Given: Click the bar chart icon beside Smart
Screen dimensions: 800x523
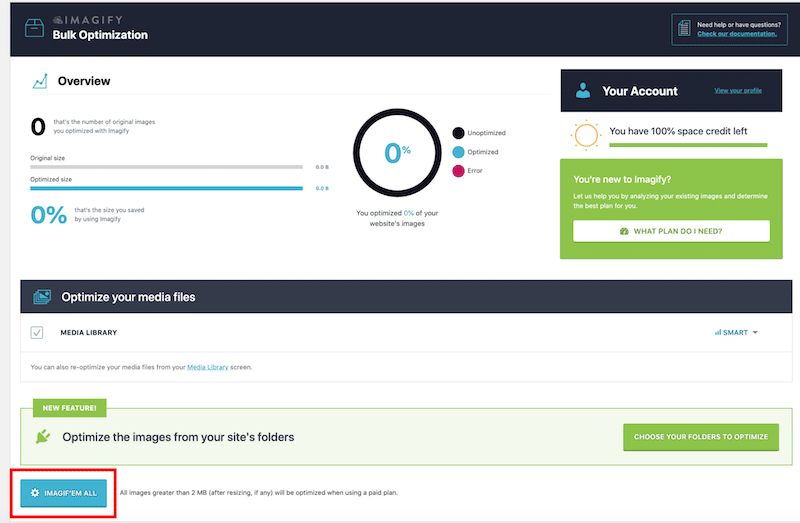Looking at the screenshot, I should [x=718, y=332].
